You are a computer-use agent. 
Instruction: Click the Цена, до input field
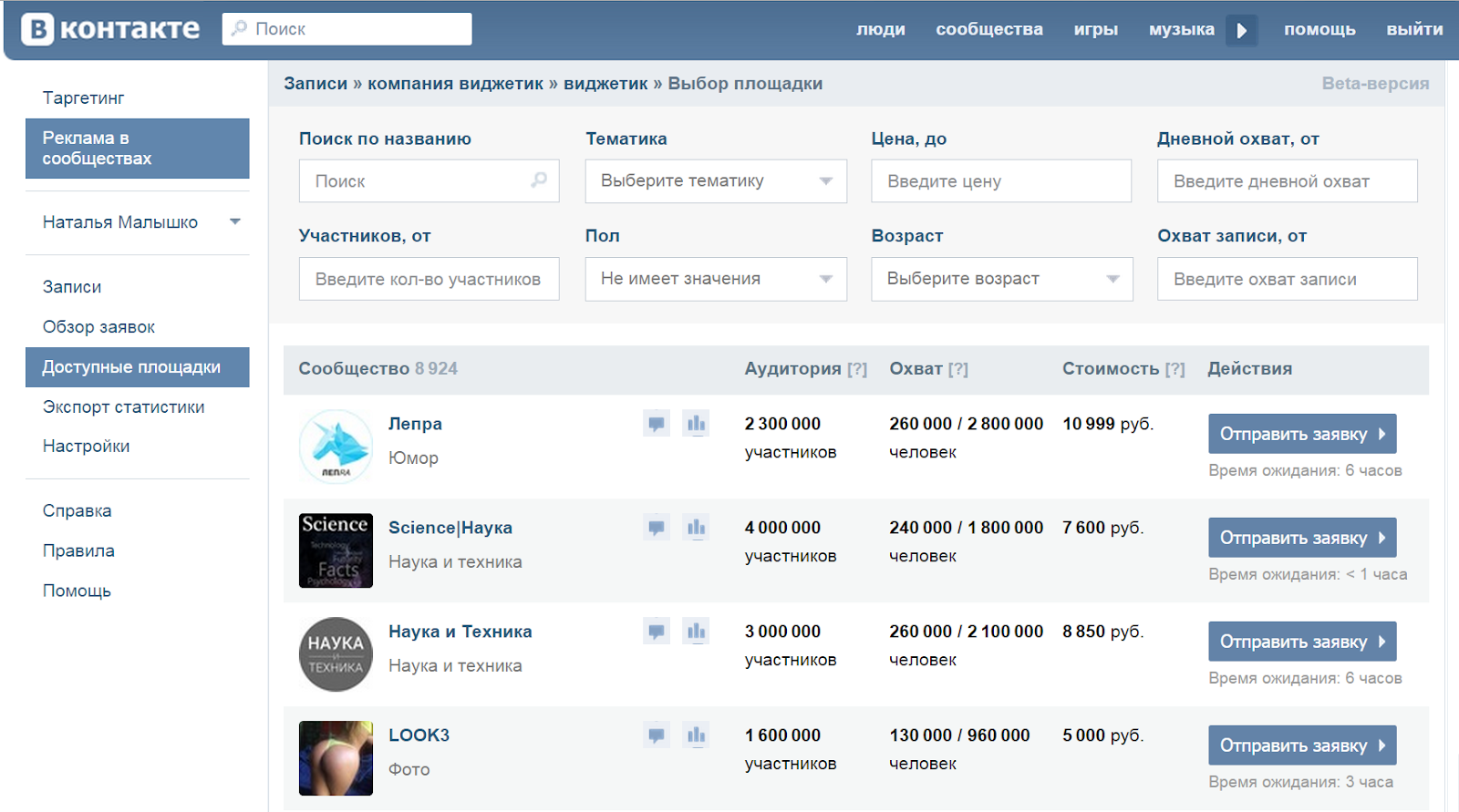[1000, 181]
